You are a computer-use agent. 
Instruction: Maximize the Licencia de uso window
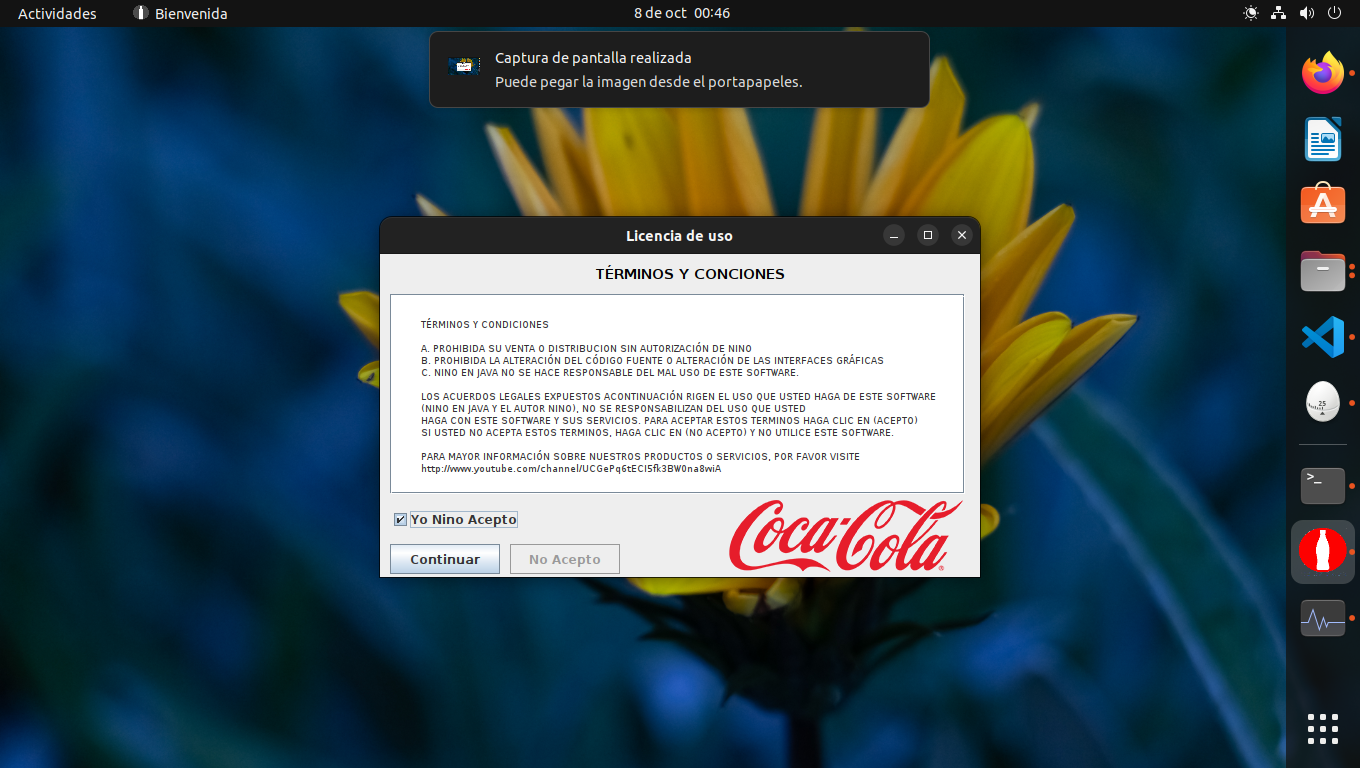(928, 235)
